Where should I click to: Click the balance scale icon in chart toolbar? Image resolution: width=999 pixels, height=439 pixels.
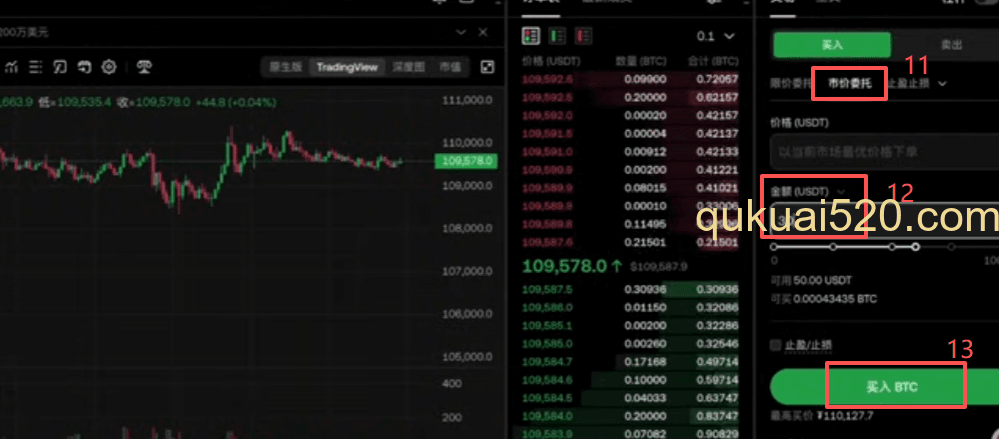pos(144,66)
